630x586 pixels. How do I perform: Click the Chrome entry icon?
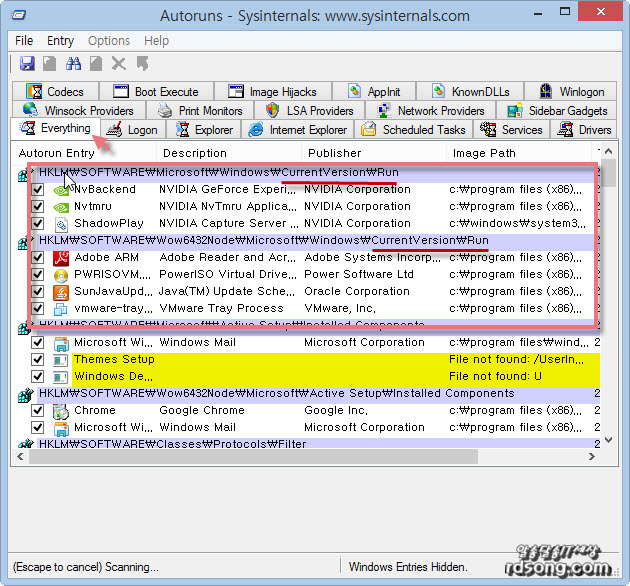61,411
